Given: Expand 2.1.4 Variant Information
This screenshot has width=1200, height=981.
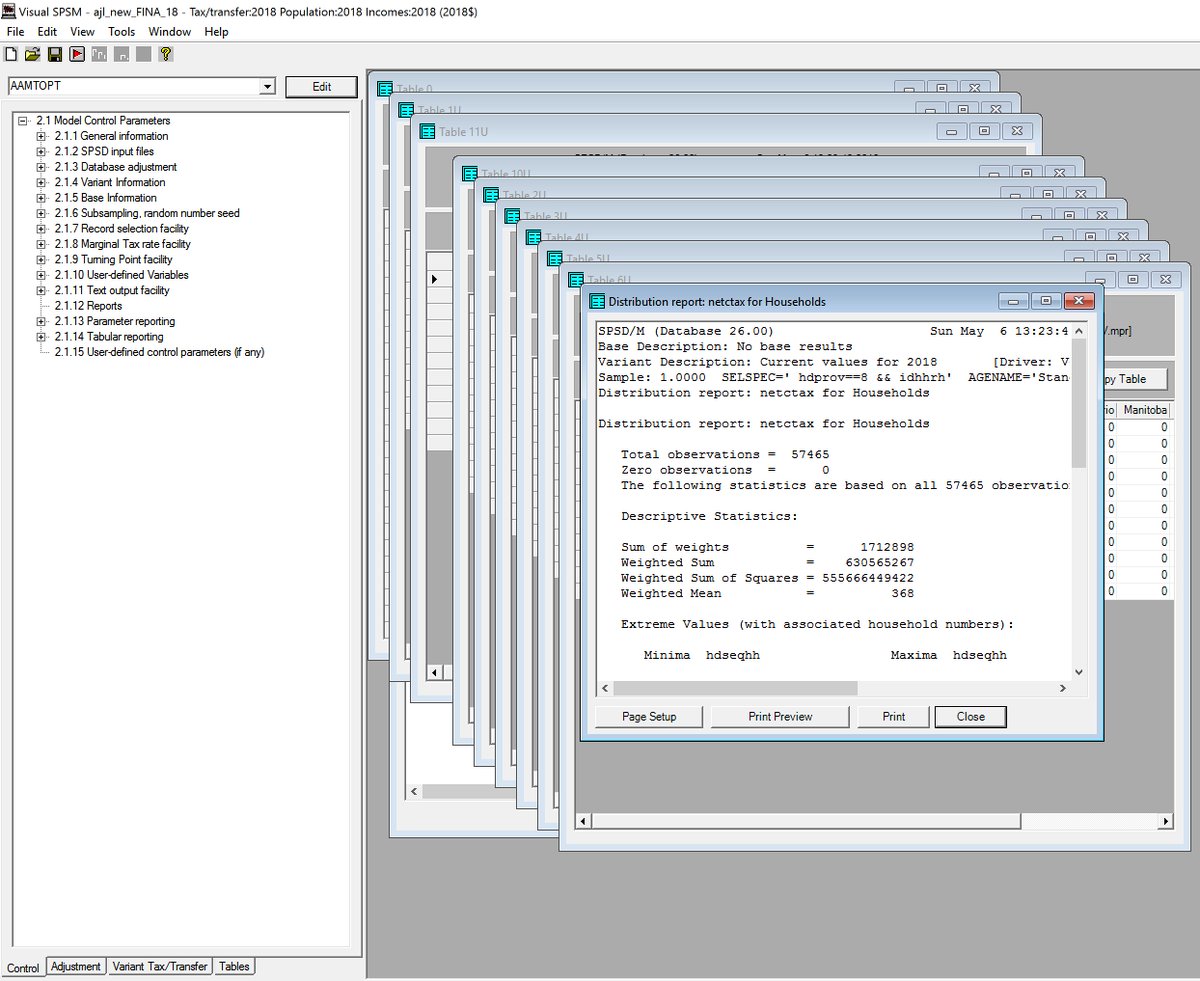Looking at the screenshot, I should pyautogui.click(x=41, y=183).
